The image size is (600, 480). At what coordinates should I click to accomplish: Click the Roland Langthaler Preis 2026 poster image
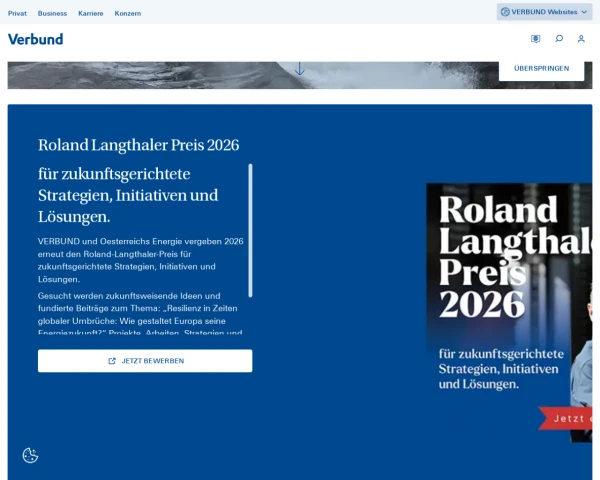[x=509, y=313]
